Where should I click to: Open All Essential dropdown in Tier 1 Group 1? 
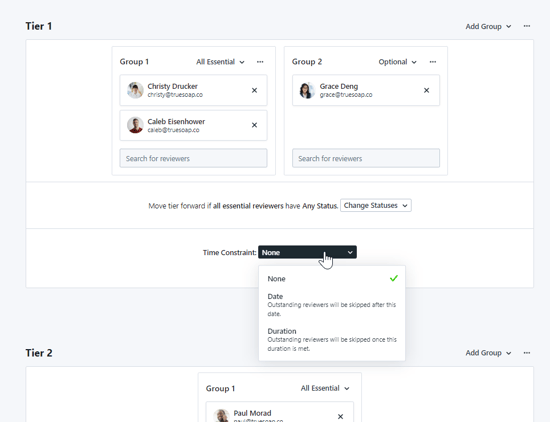coord(220,62)
